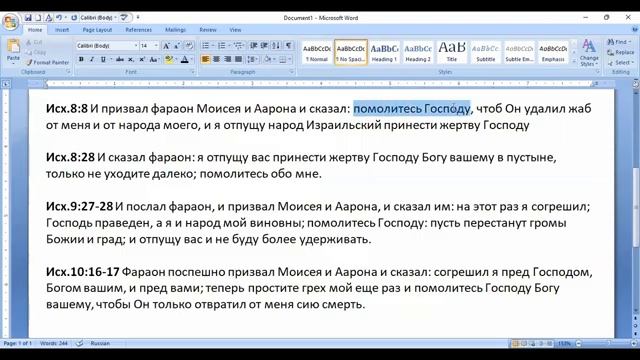640x360 pixels.
Task: Toggle Bold formatting
Action: [81, 60]
